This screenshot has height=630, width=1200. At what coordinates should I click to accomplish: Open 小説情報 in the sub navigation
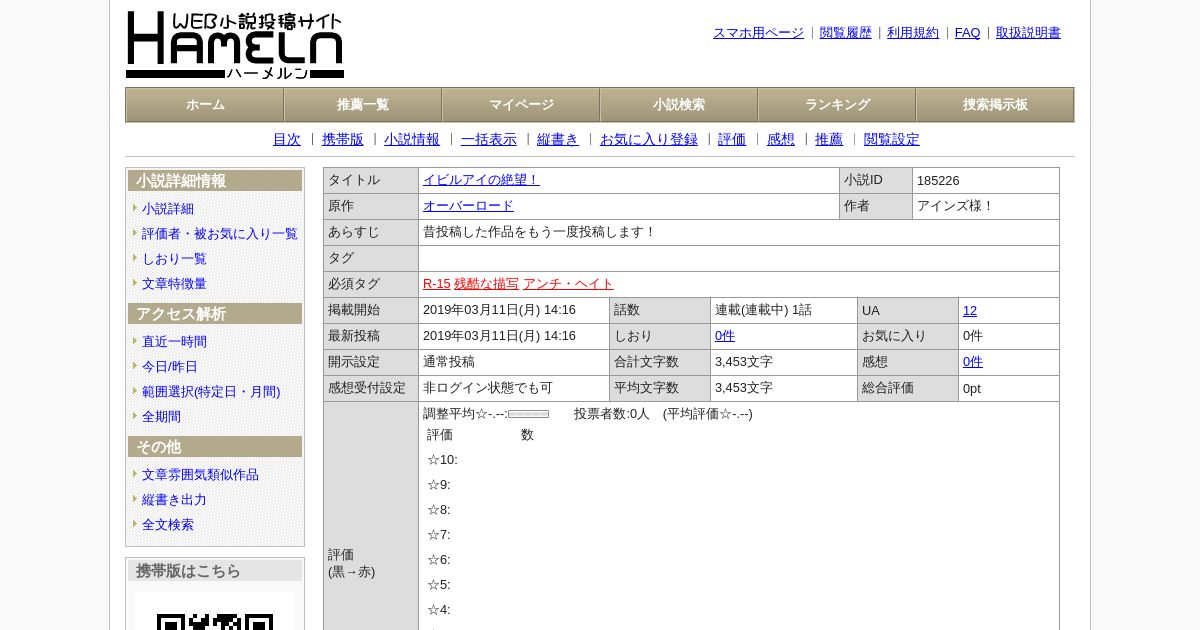tap(412, 140)
